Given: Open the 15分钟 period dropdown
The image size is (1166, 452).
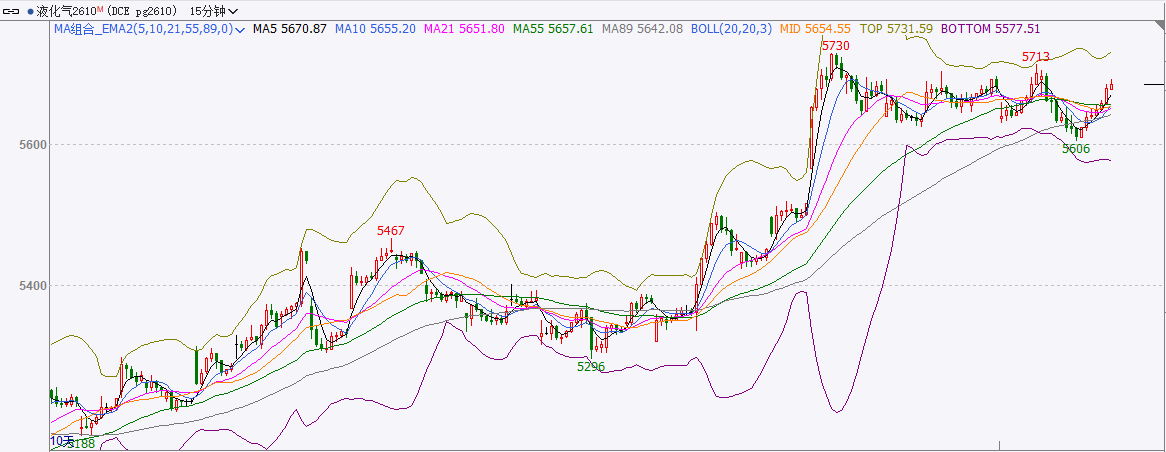Looking at the screenshot, I should click(214, 11).
